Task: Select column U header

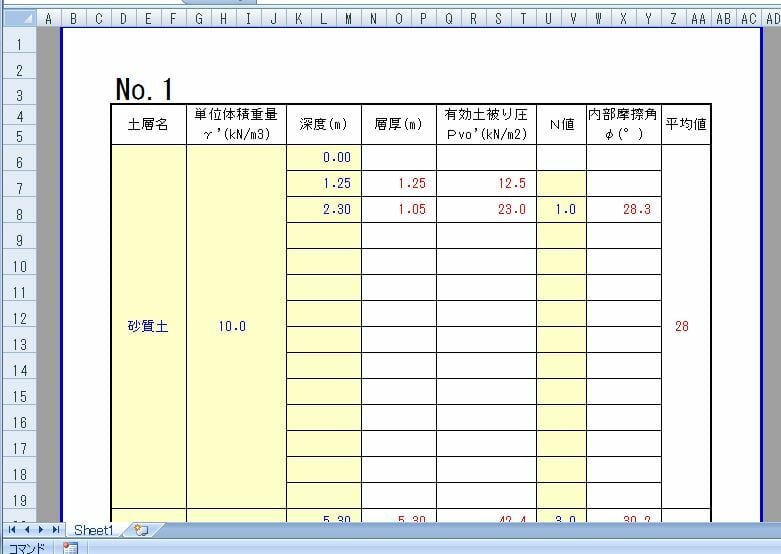Action: (548, 19)
